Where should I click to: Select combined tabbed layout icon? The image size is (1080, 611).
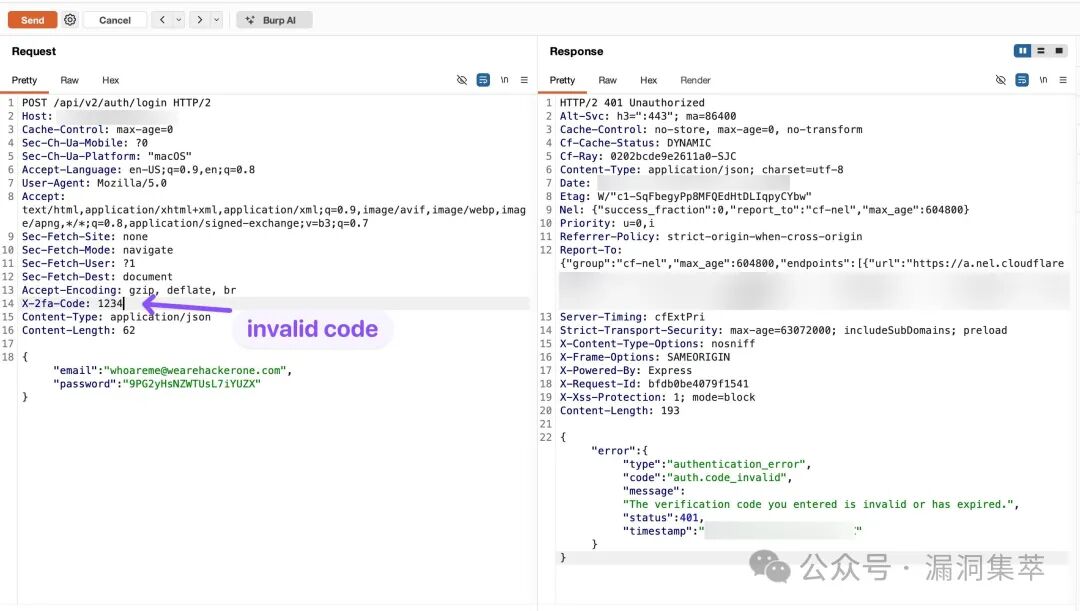pos(1059,51)
